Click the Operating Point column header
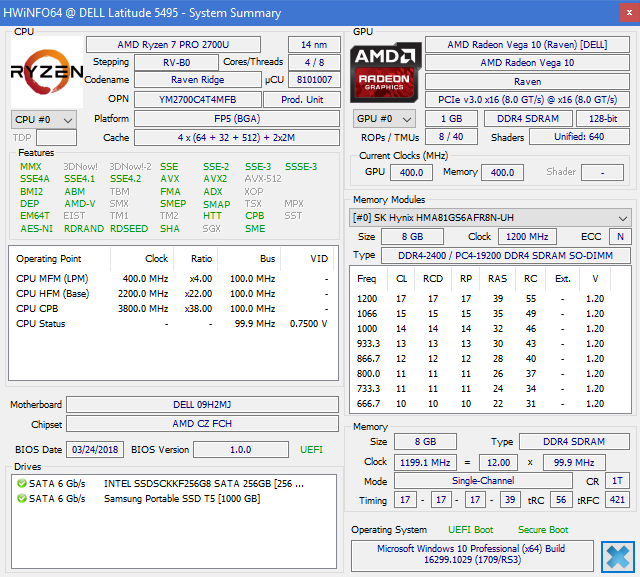 [x=60, y=259]
